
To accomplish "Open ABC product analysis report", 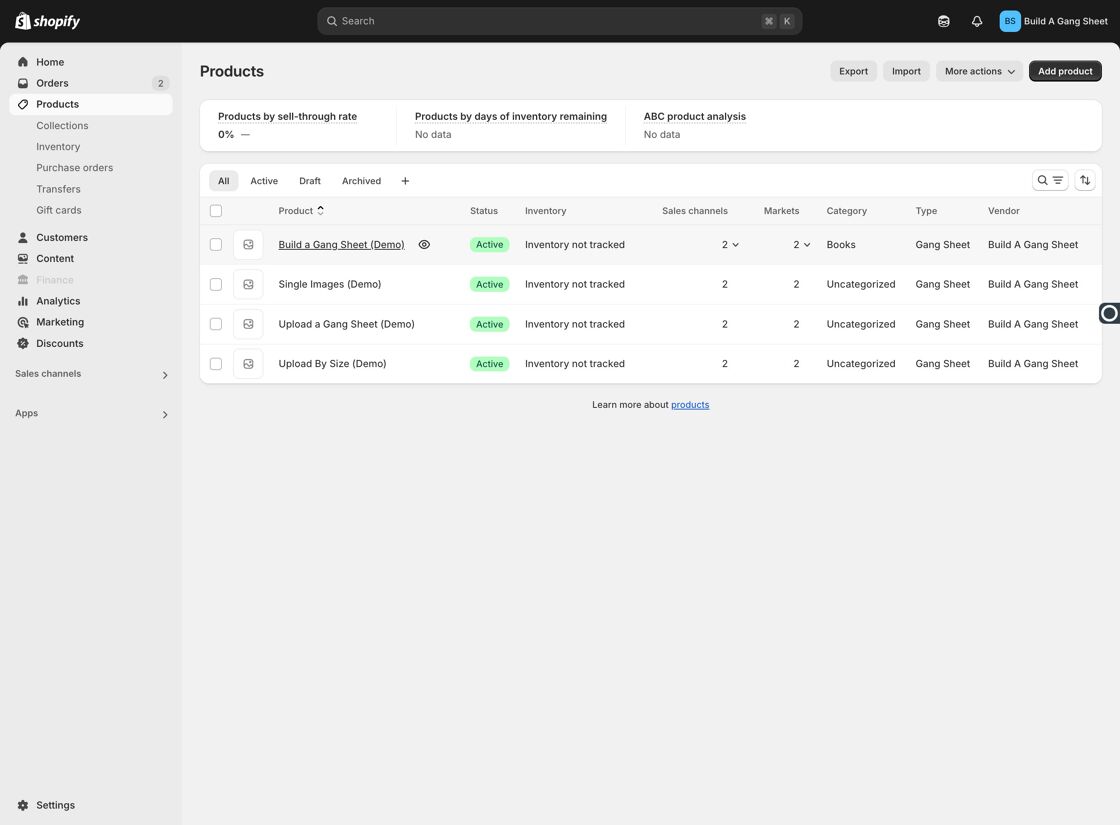I will [694, 116].
